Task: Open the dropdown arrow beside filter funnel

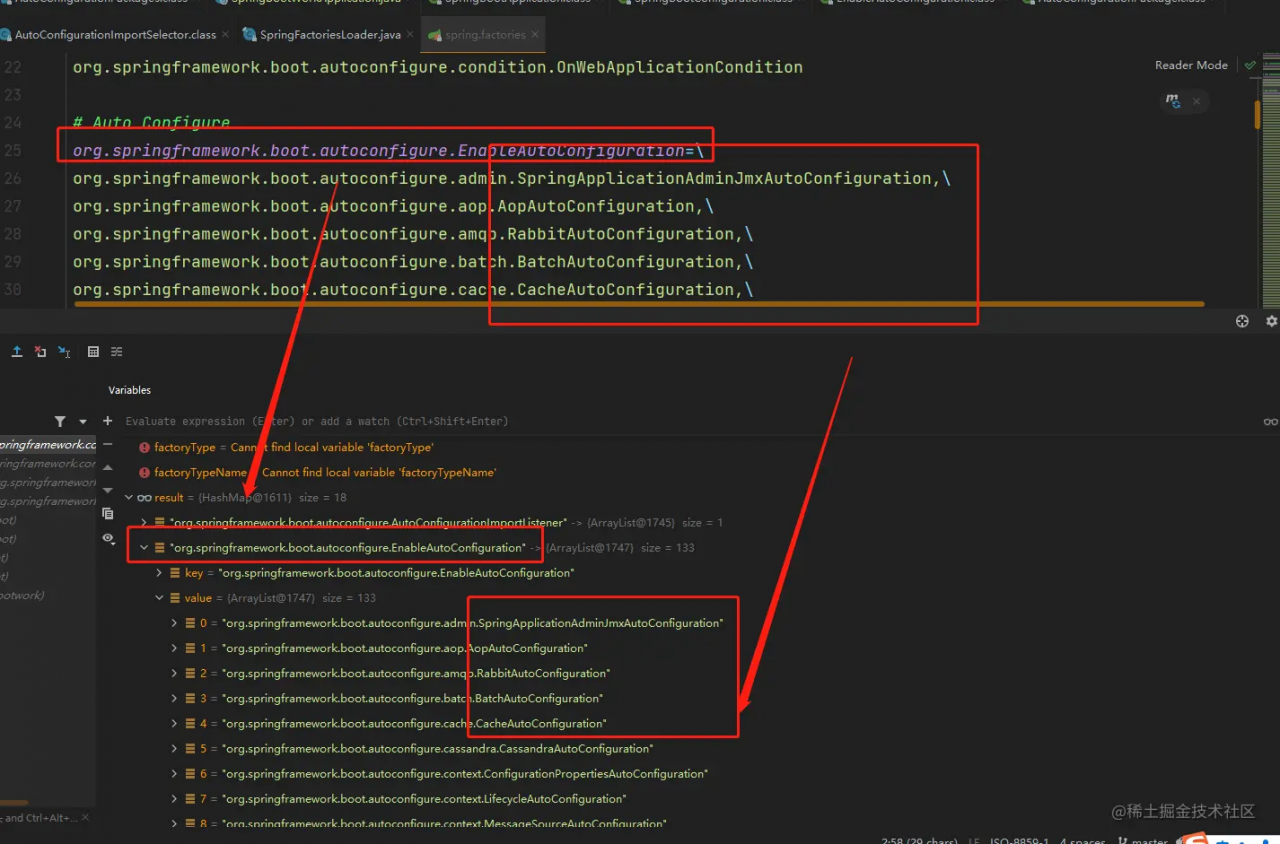Action: point(83,422)
